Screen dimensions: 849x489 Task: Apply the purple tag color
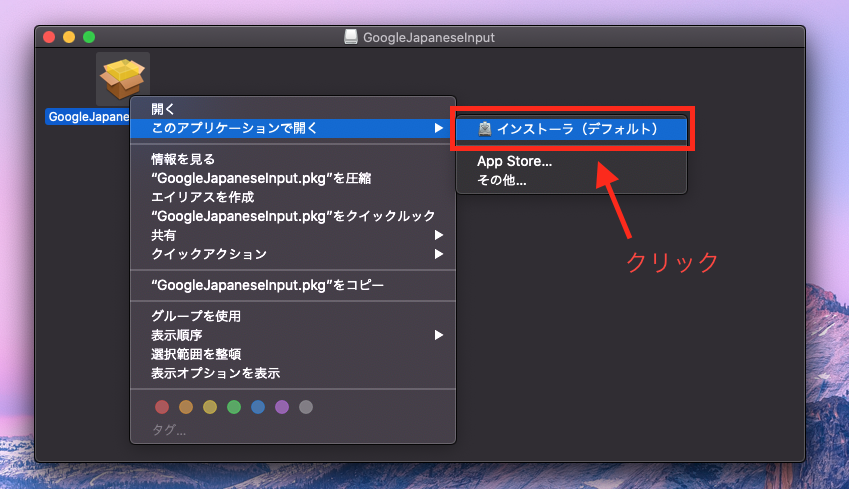(x=282, y=407)
